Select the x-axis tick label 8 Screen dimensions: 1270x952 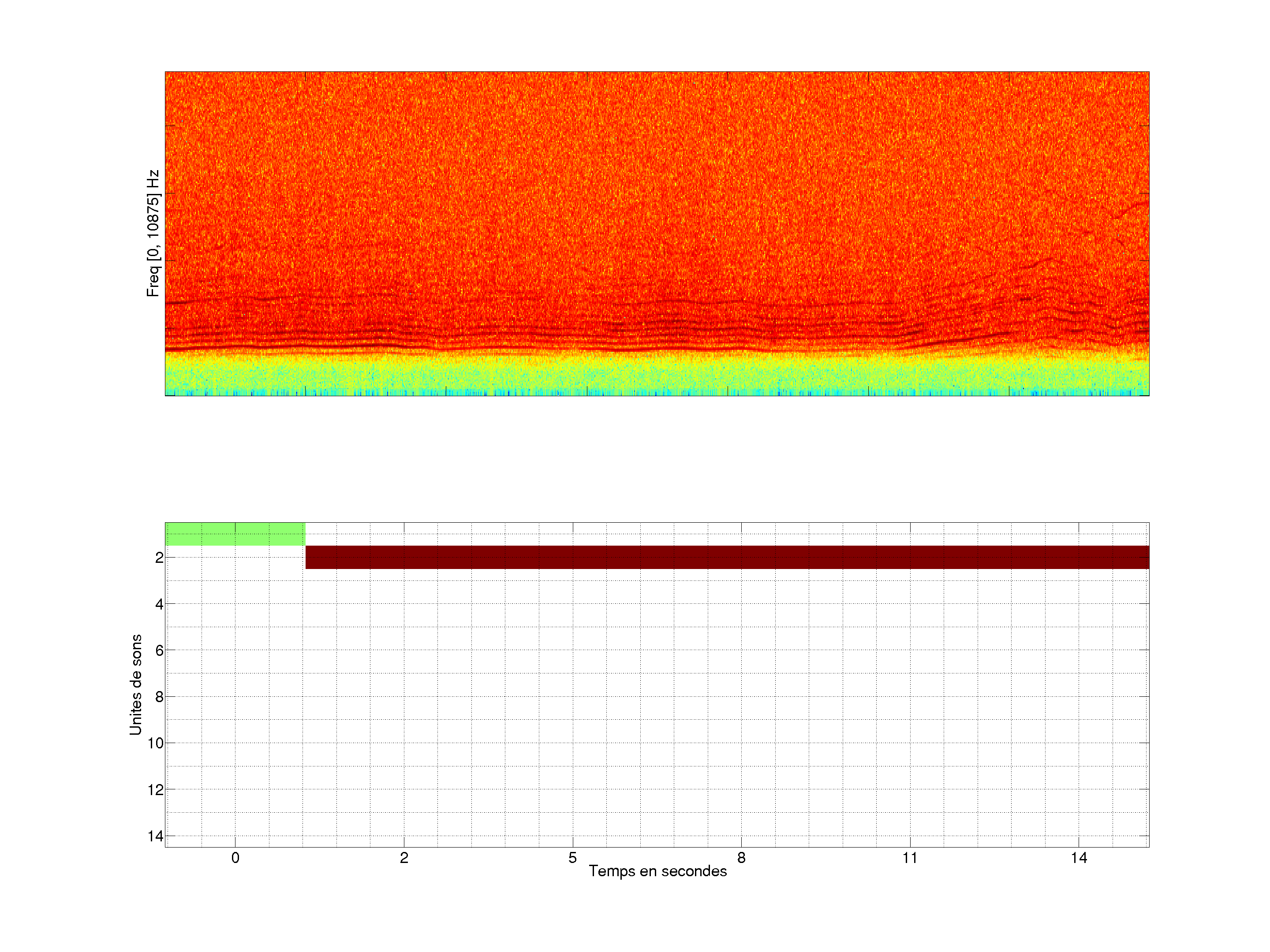pos(741,858)
